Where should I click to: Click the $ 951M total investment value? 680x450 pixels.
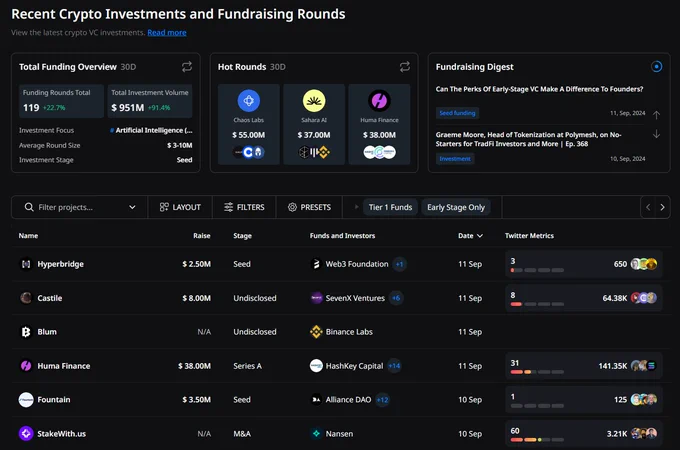point(128,108)
